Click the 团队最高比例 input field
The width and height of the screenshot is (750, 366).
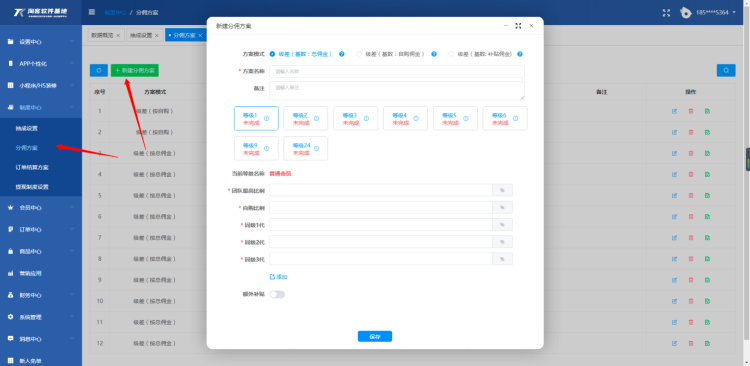pyautogui.click(x=381, y=190)
